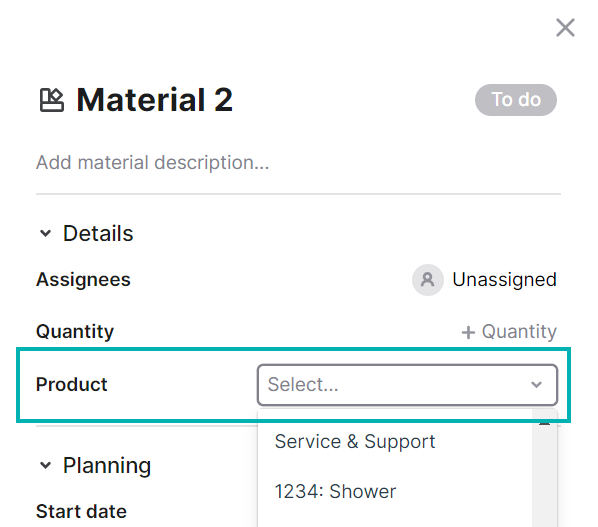Click + Quantity to add quantity

(509, 331)
